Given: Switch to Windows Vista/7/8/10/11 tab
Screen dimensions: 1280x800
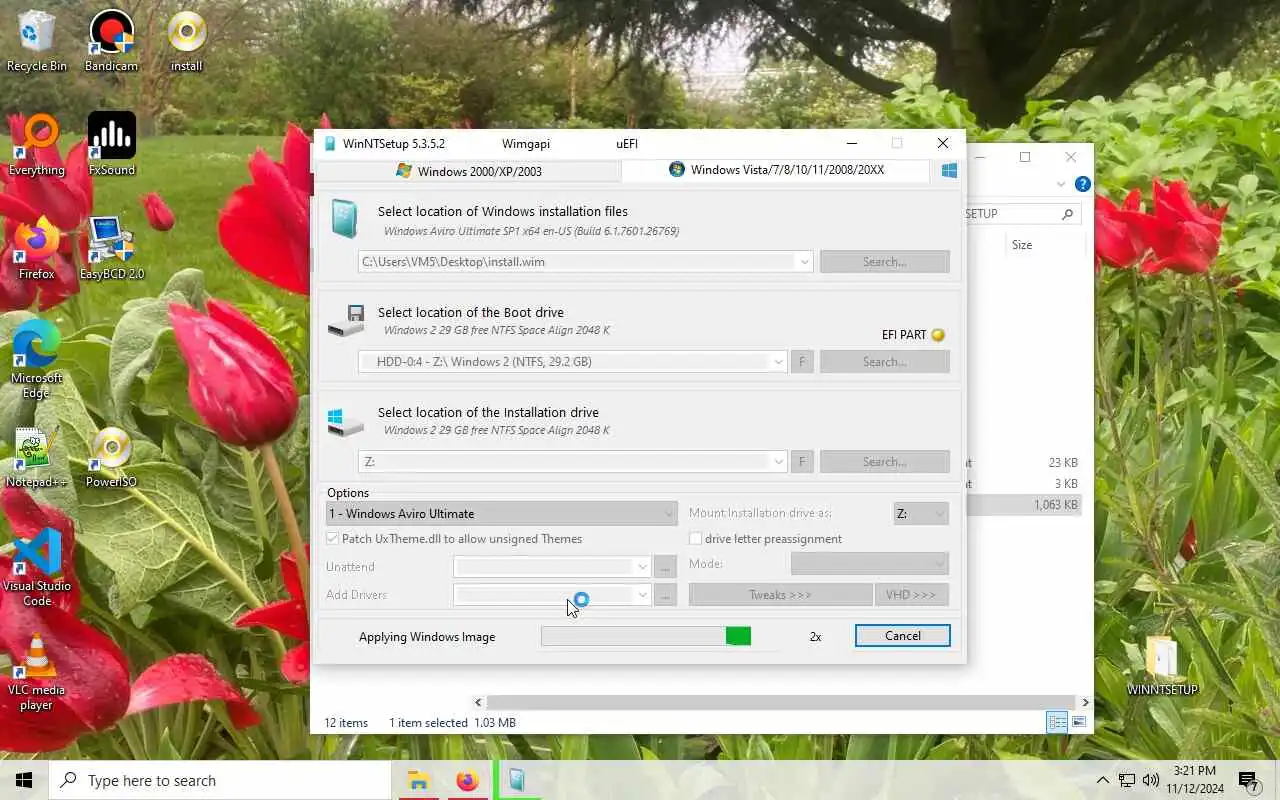Looking at the screenshot, I should pyautogui.click(x=777, y=170).
